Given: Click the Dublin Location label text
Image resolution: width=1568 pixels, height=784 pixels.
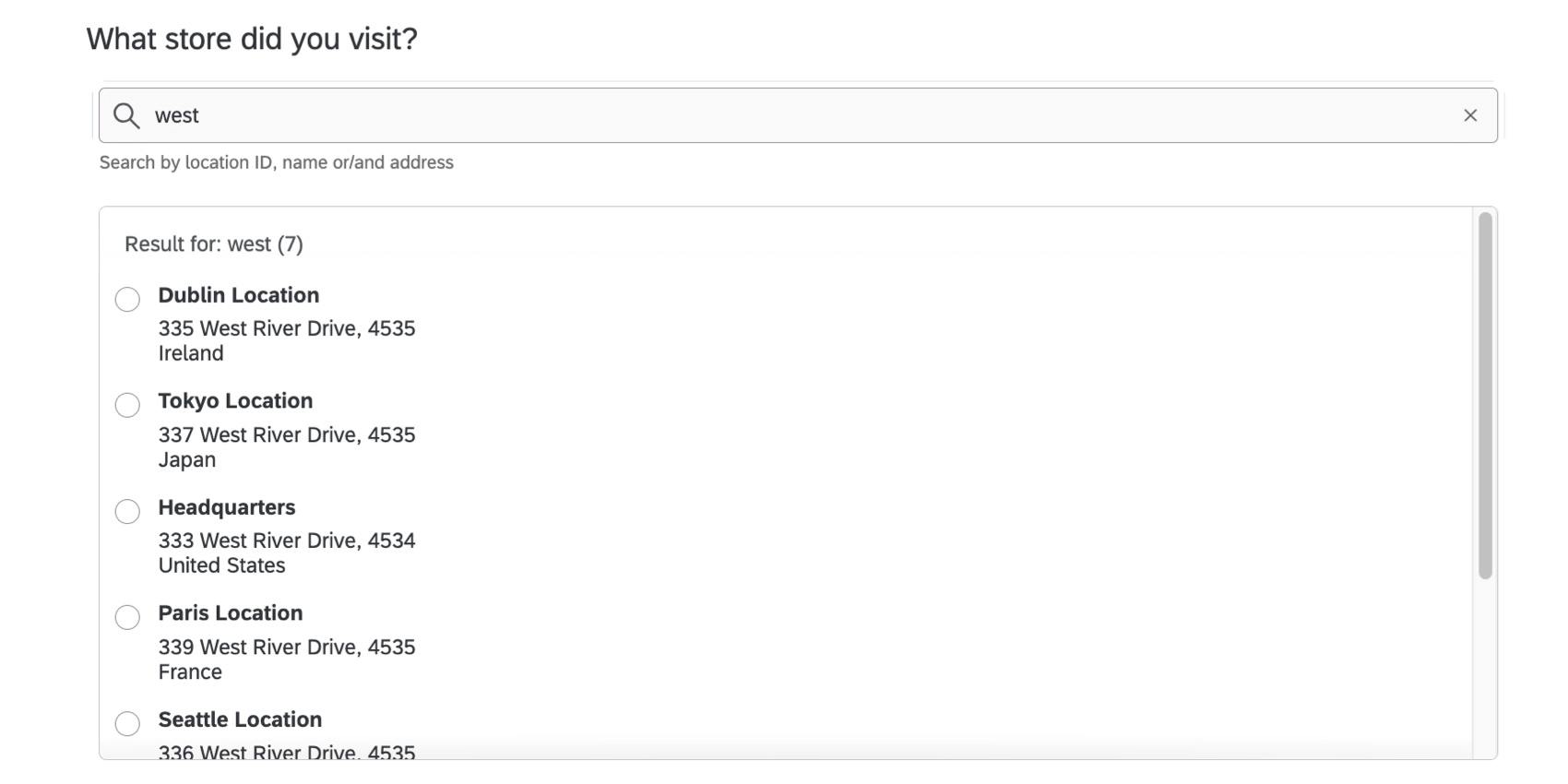Looking at the screenshot, I should coord(238,295).
